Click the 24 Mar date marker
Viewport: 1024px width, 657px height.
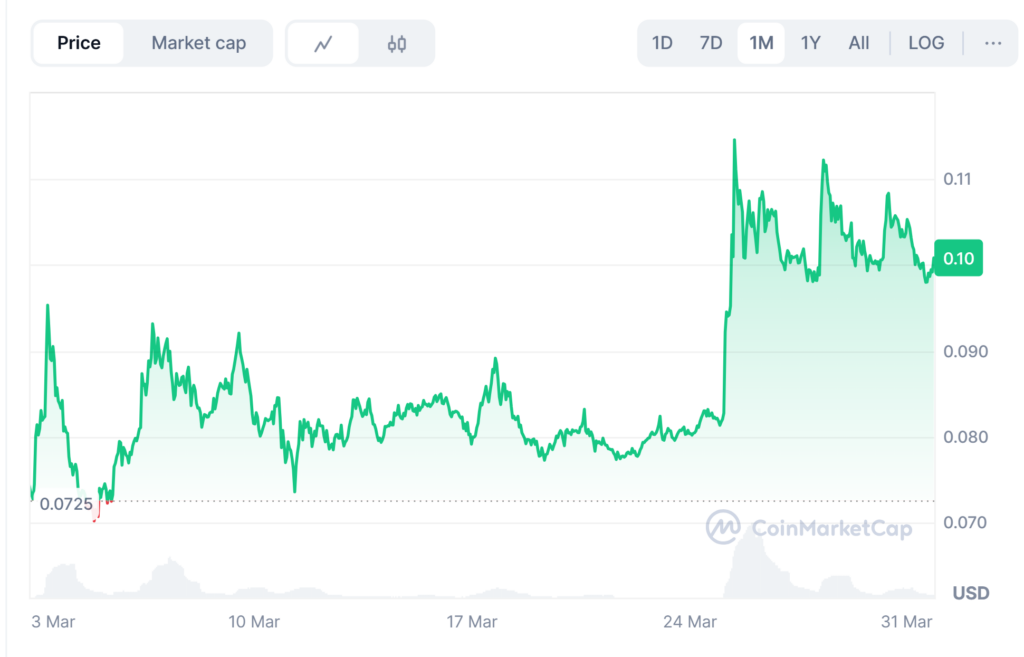point(689,622)
